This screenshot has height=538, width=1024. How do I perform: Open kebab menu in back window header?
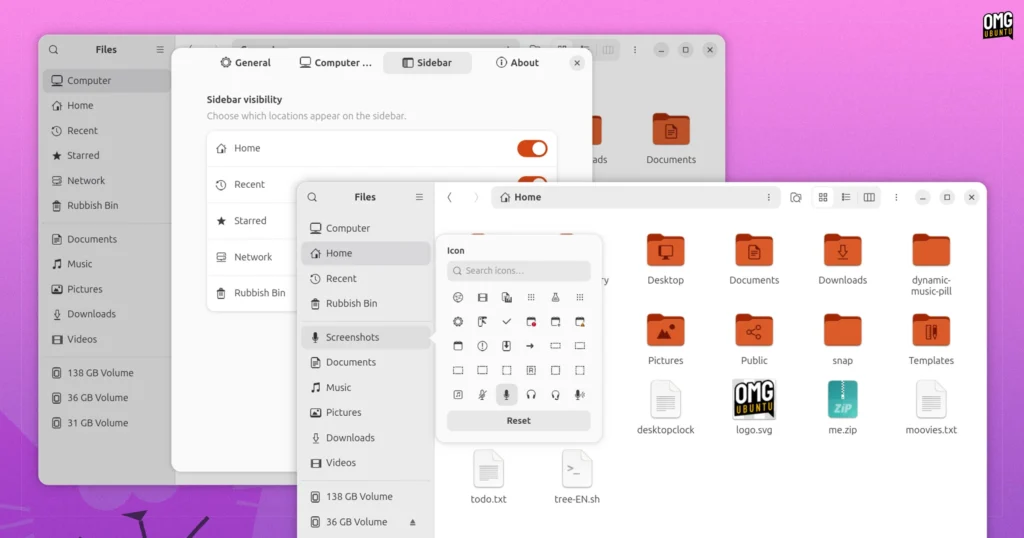click(635, 50)
